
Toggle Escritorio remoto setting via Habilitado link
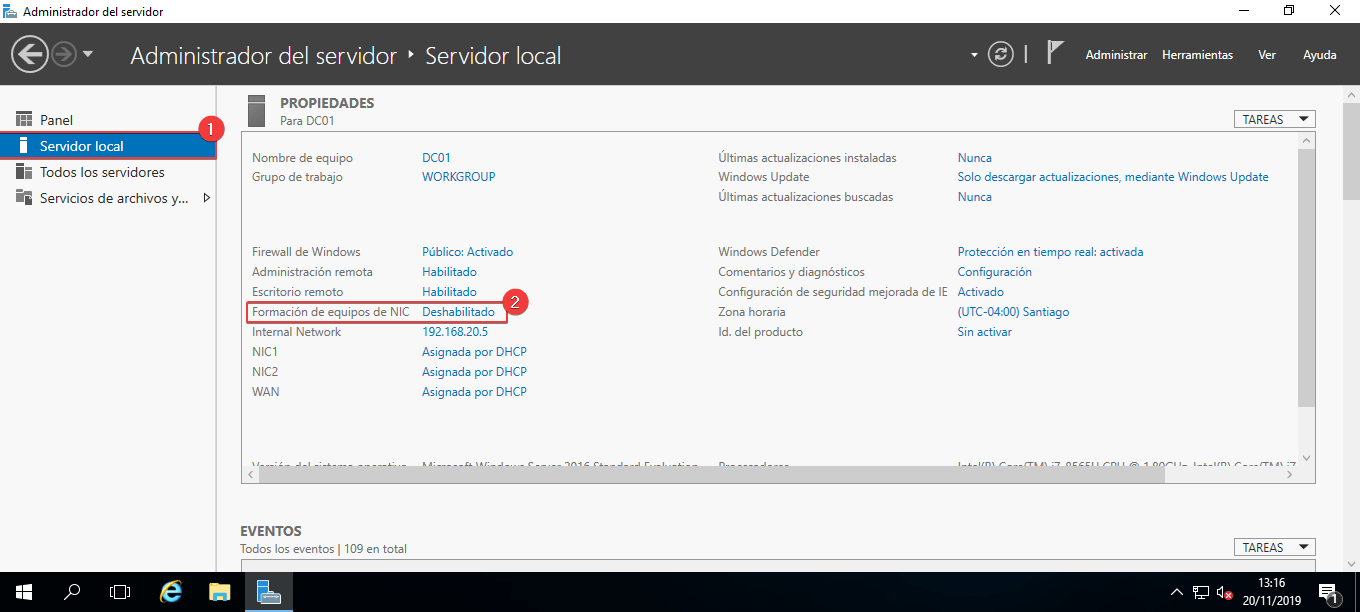click(448, 291)
